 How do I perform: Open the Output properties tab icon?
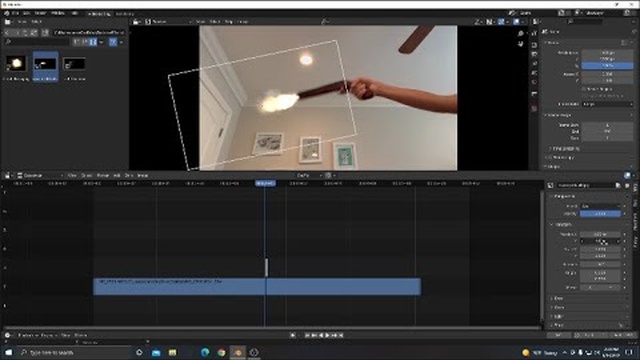click(534, 54)
